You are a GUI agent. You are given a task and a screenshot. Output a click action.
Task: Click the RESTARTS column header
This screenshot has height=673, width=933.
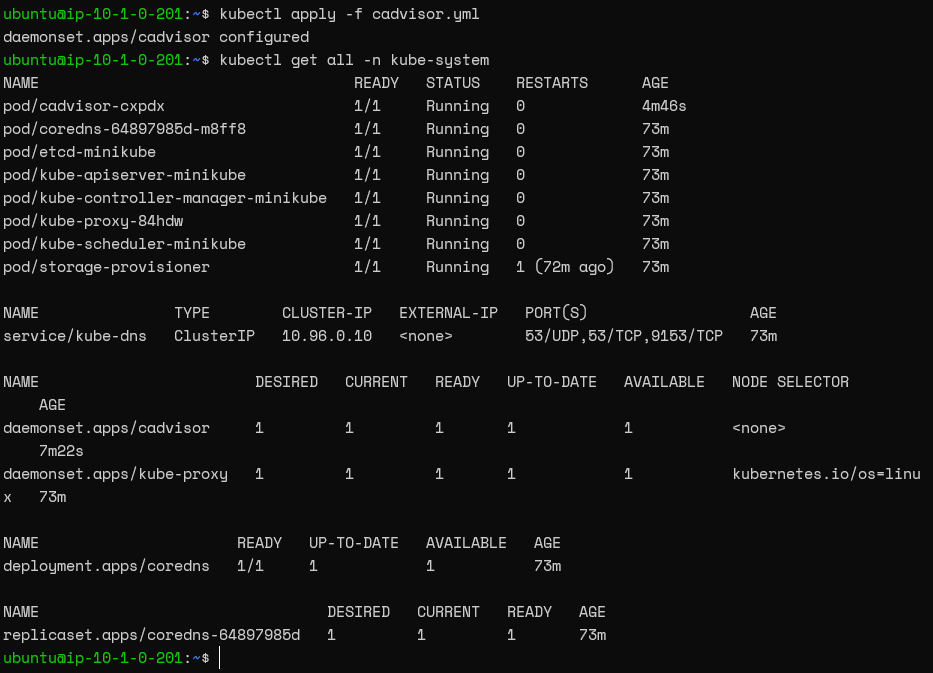[x=552, y=83]
